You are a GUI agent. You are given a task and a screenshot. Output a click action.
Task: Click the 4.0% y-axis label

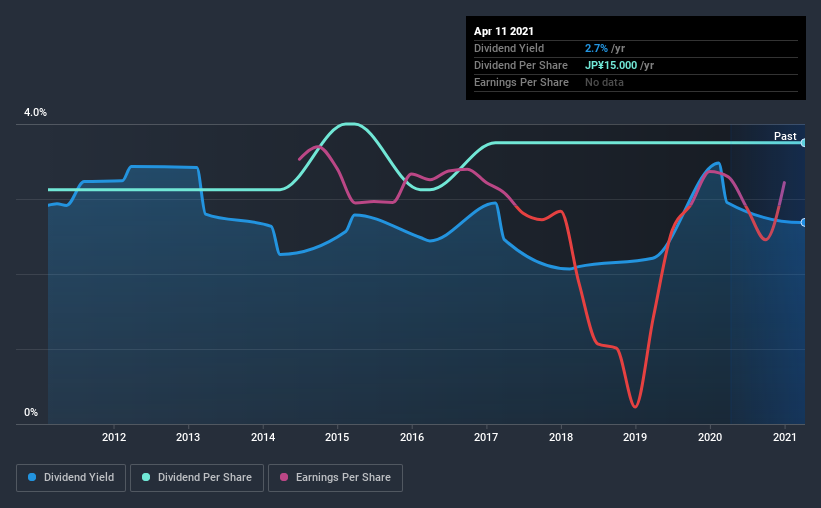[x=35, y=113]
